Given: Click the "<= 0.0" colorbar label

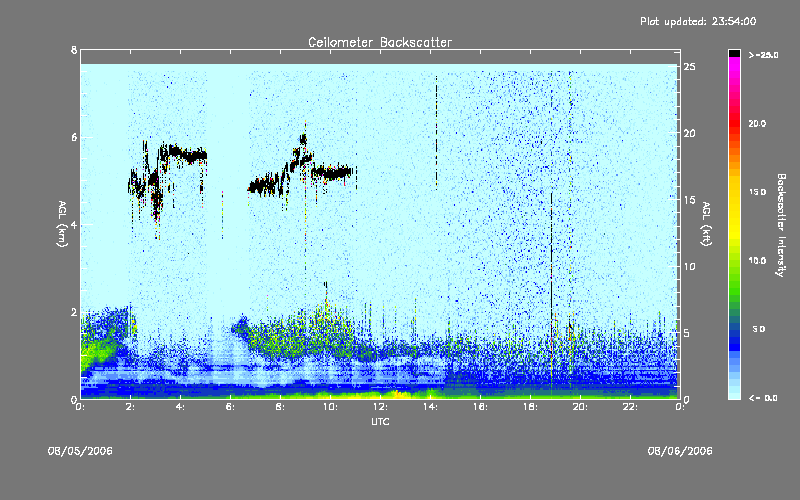Looking at the screenshot, I should pos(763,397).
